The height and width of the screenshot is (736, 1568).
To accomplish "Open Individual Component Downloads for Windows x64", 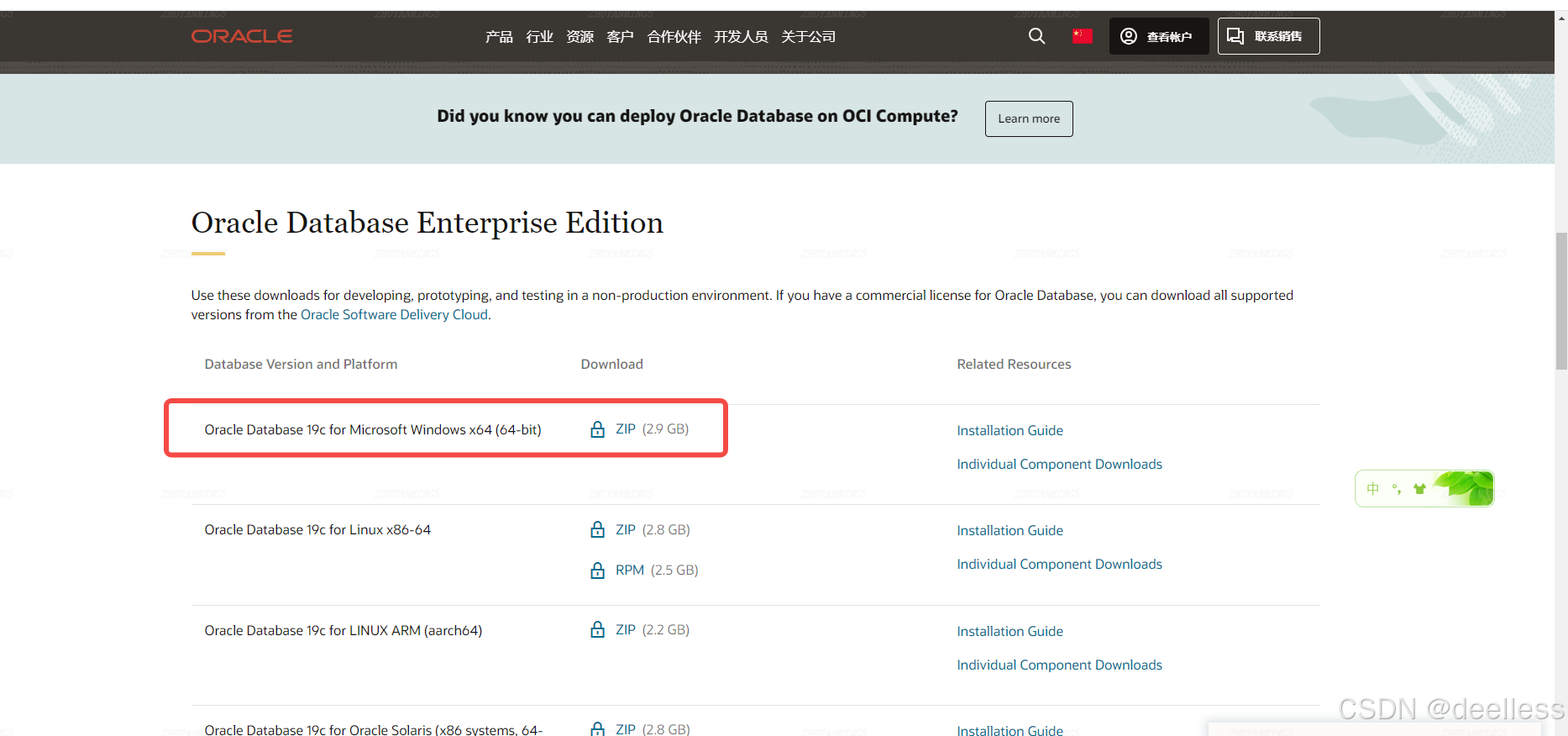I will tap(1059, 464).
